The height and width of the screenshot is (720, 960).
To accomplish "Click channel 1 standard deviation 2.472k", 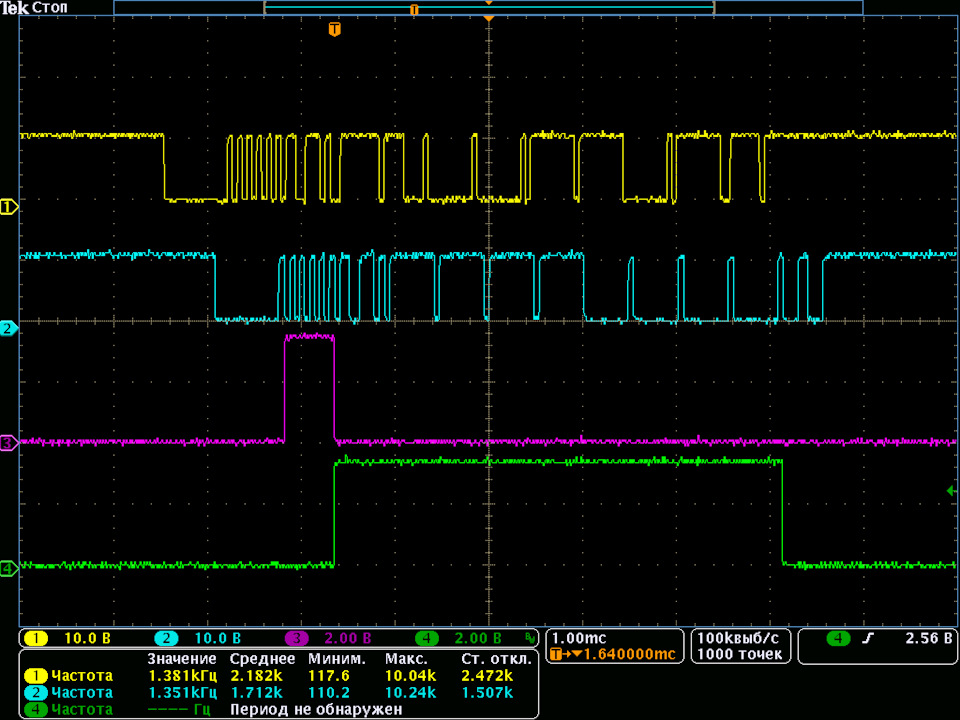I will tap(487, 675).
